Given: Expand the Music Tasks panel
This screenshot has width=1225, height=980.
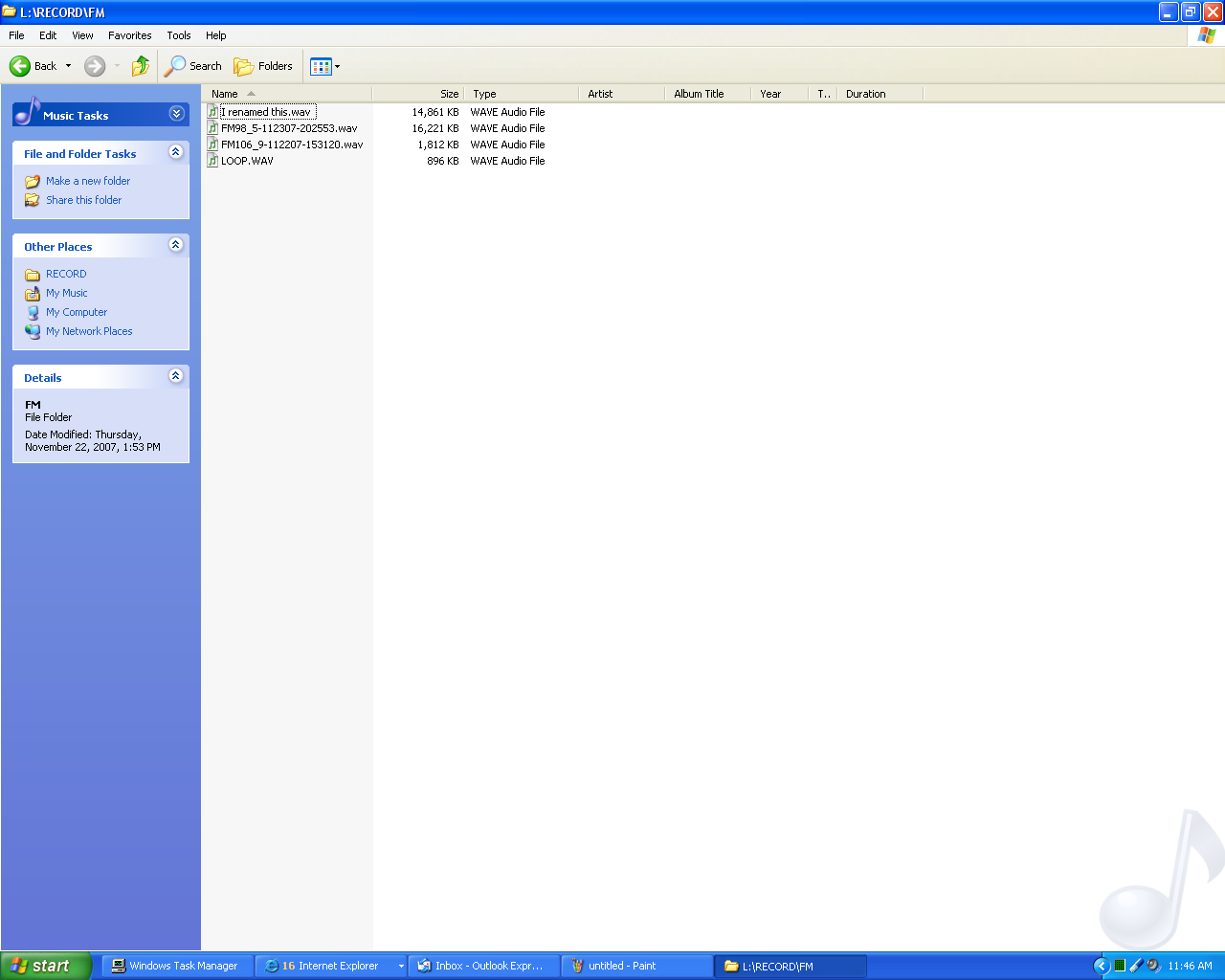Looking at the screenshot, I should (x=176, y=114).
